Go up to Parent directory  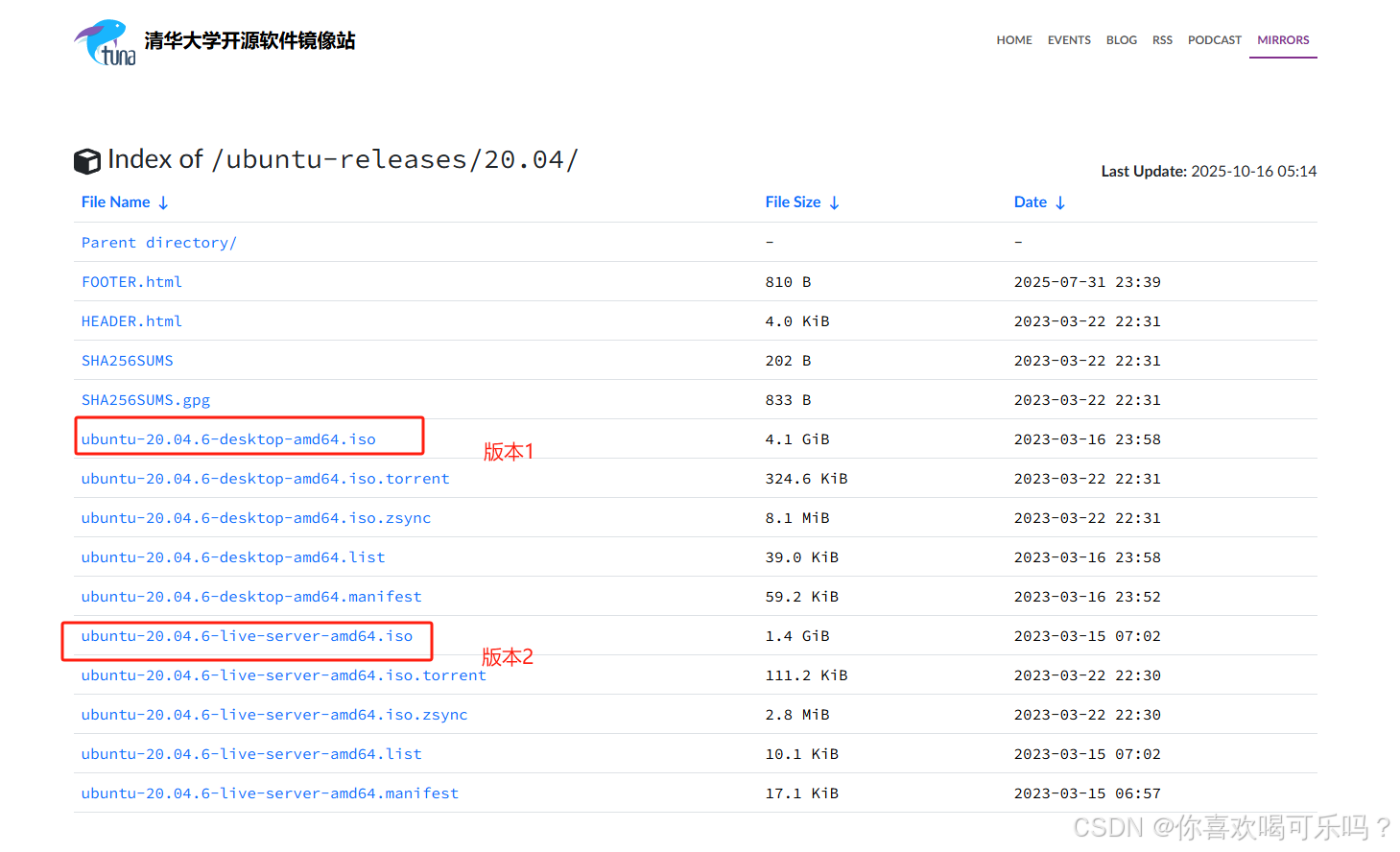click(158, 243)
